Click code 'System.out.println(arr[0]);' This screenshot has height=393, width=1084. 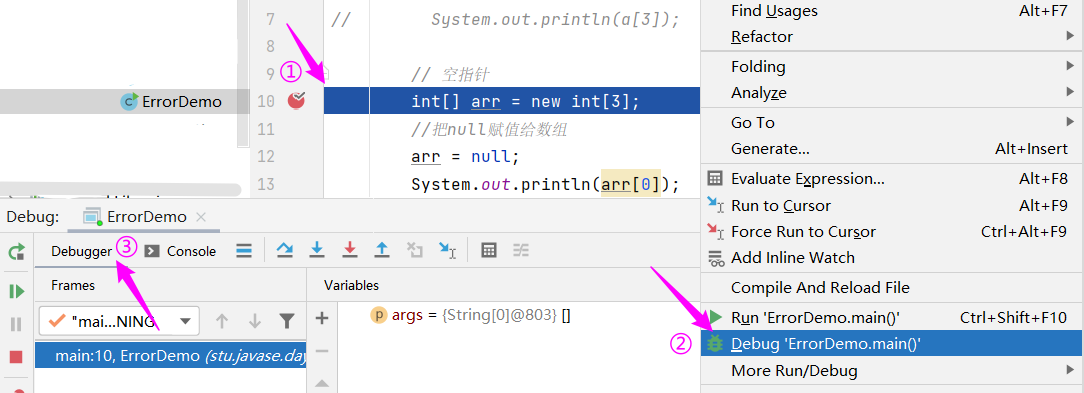click(545, 185)
